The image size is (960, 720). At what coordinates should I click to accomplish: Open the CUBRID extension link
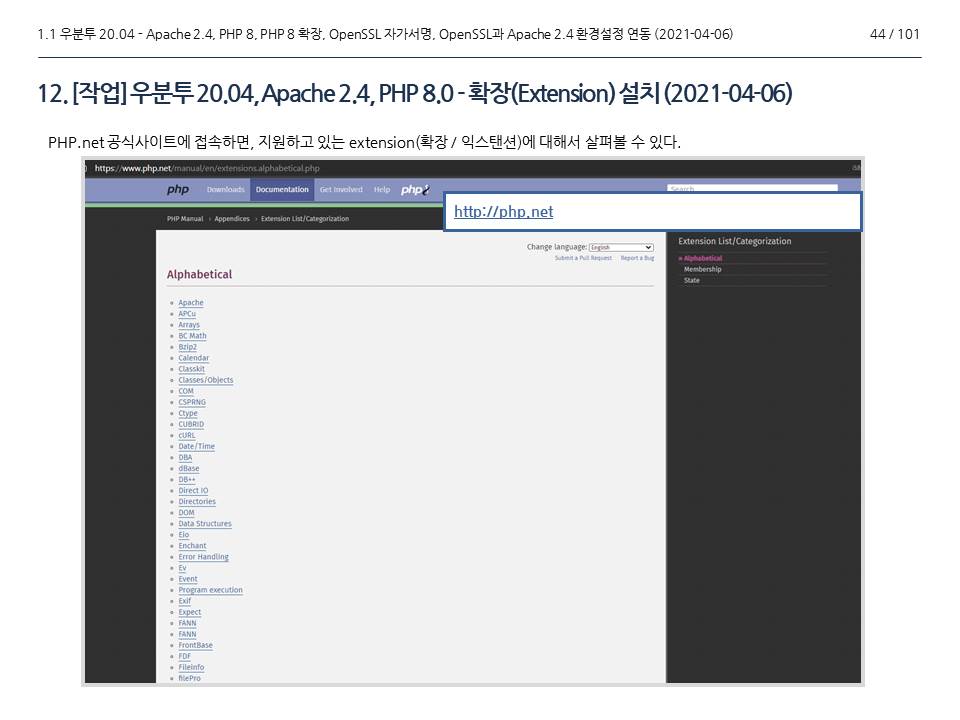coord(191,424)
